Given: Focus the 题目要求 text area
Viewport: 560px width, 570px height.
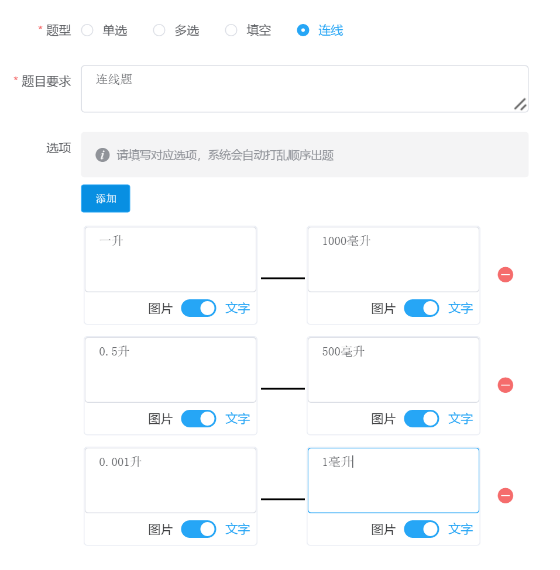Looking at the screenshot, I should (x=305, y=89).
